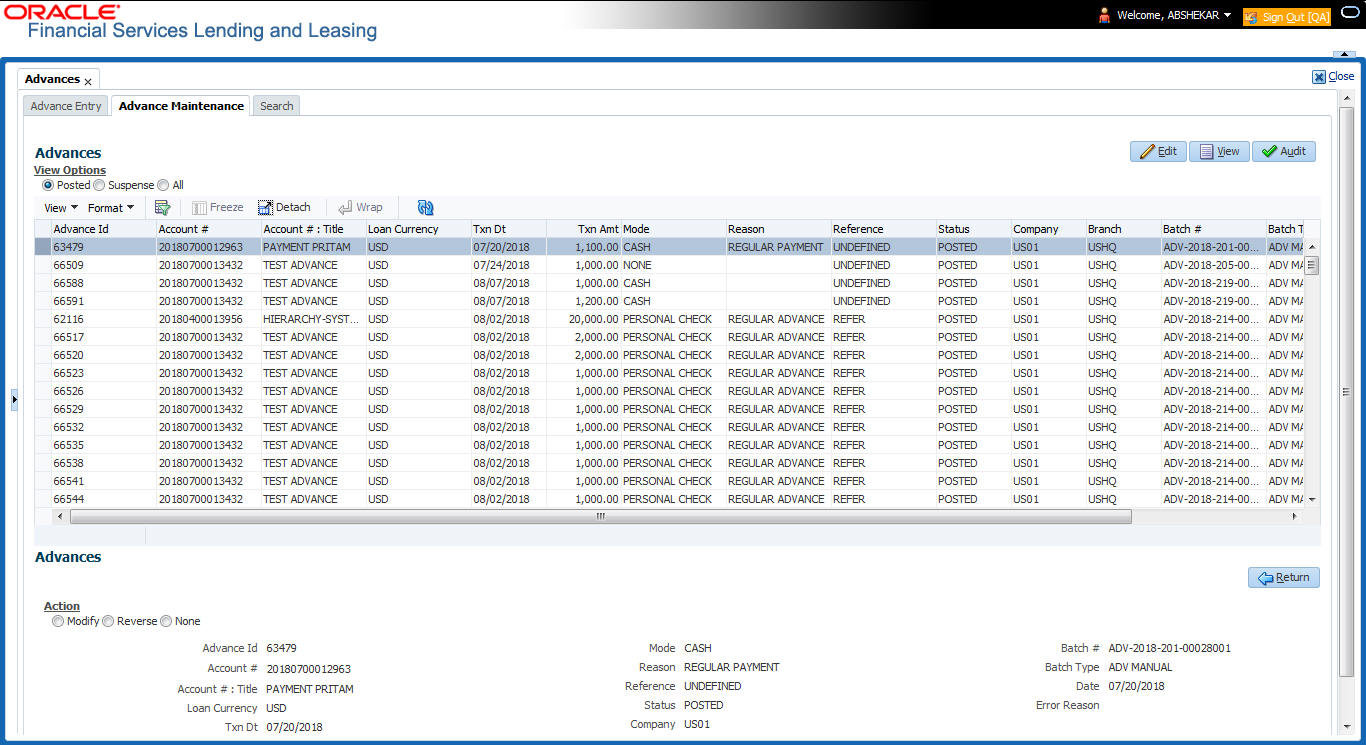Switch to the Advance Entry tab
1366x745 pixels.
point(66,106)
